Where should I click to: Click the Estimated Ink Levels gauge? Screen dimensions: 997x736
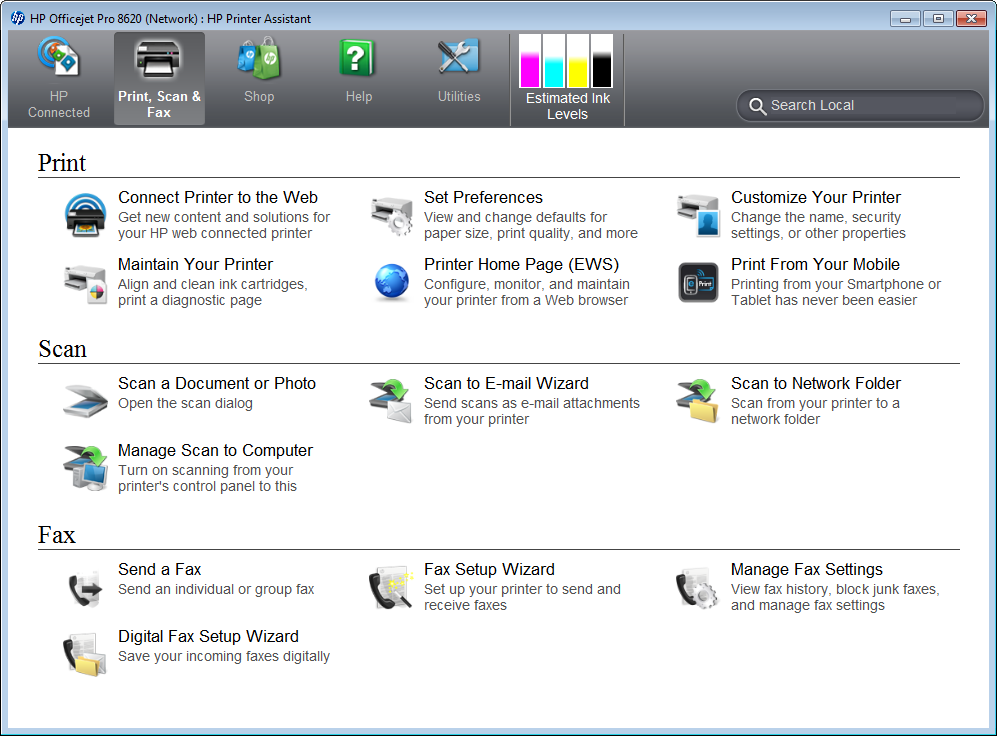567,78
